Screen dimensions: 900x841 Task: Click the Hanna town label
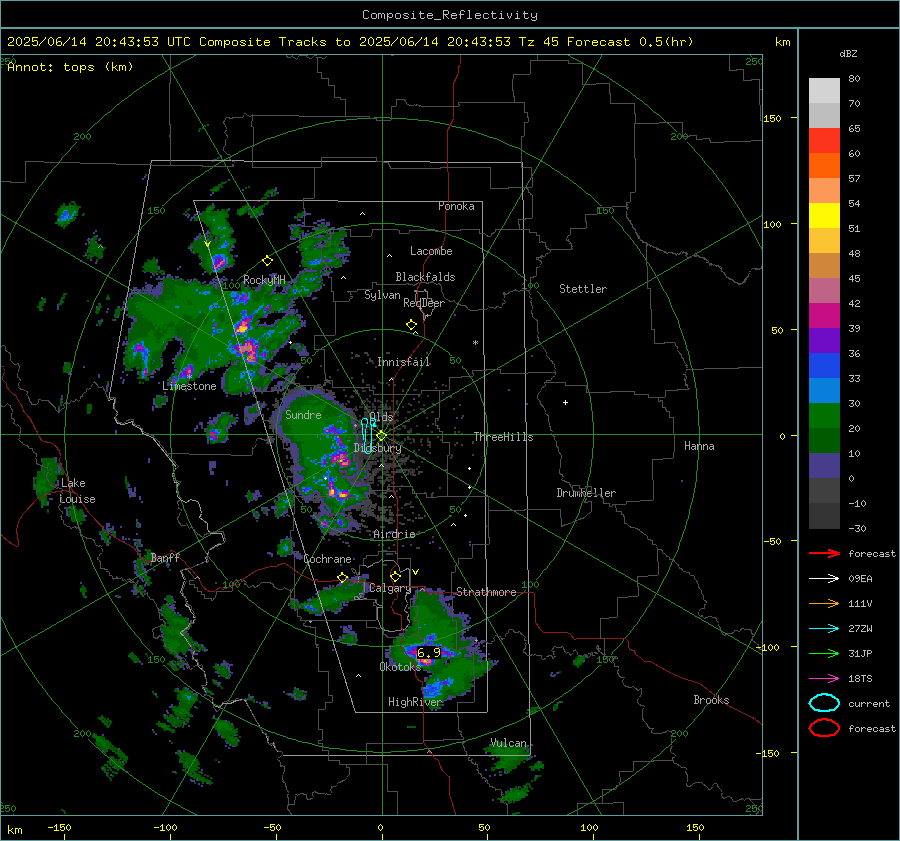click(x=699, y=446)
